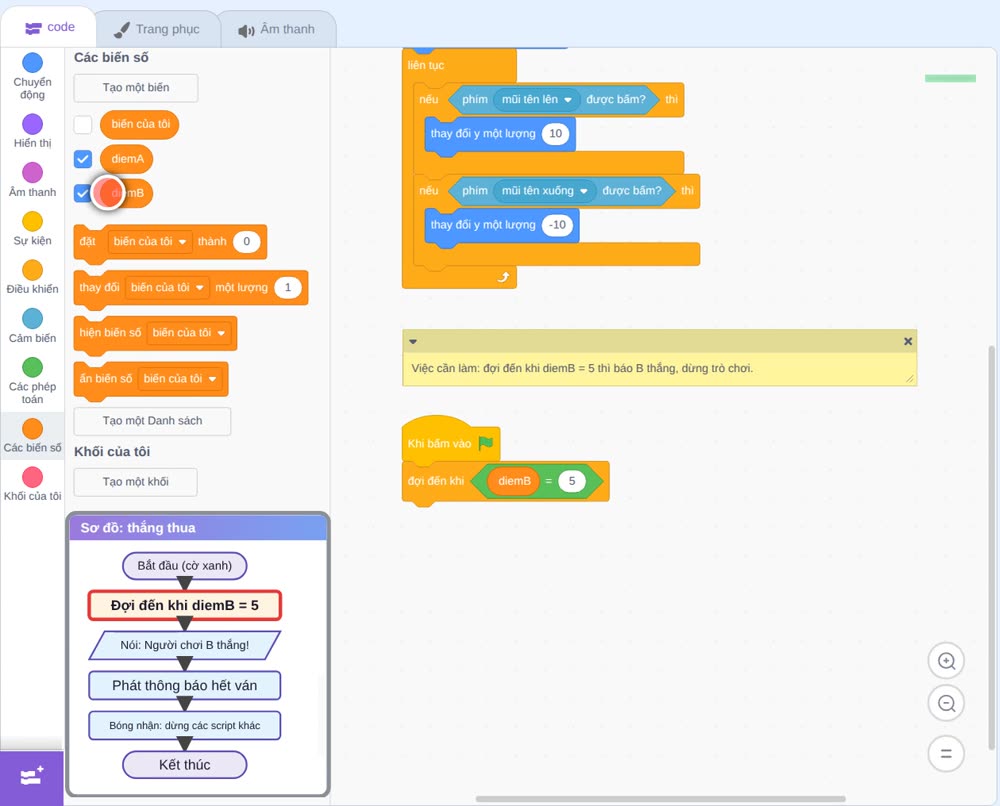The height and width of the screenshot is (806, 1000).
Task: Click the green flag on Khi bấm vào block
Action: coord(486,443)
